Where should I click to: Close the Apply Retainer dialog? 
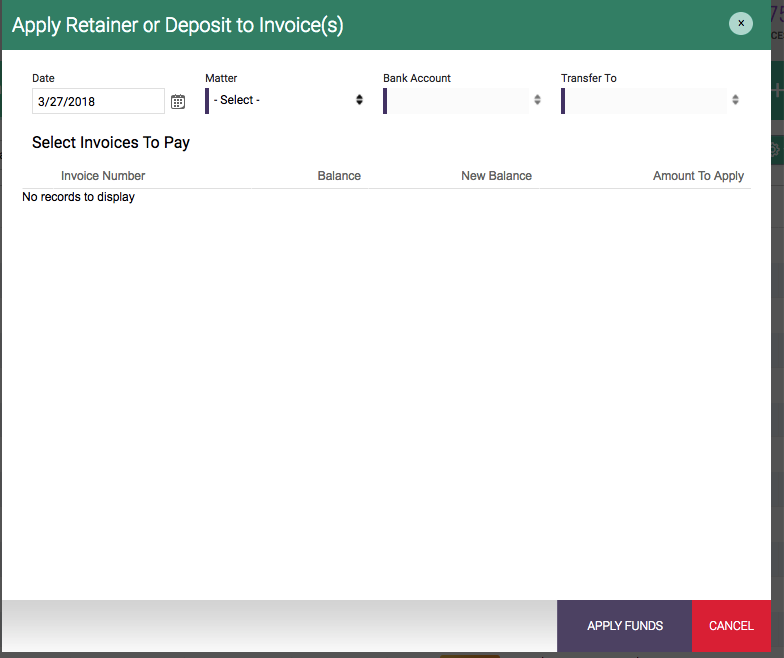pos(740,24)
